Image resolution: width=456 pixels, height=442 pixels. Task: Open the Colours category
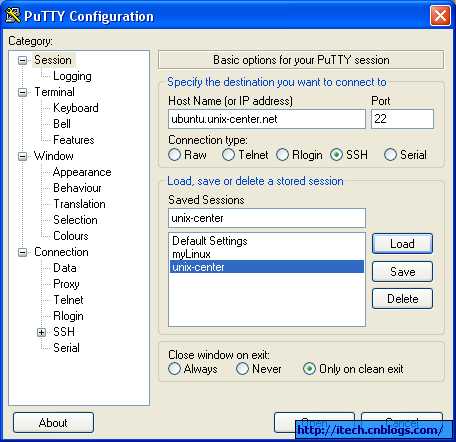[71, 236]
